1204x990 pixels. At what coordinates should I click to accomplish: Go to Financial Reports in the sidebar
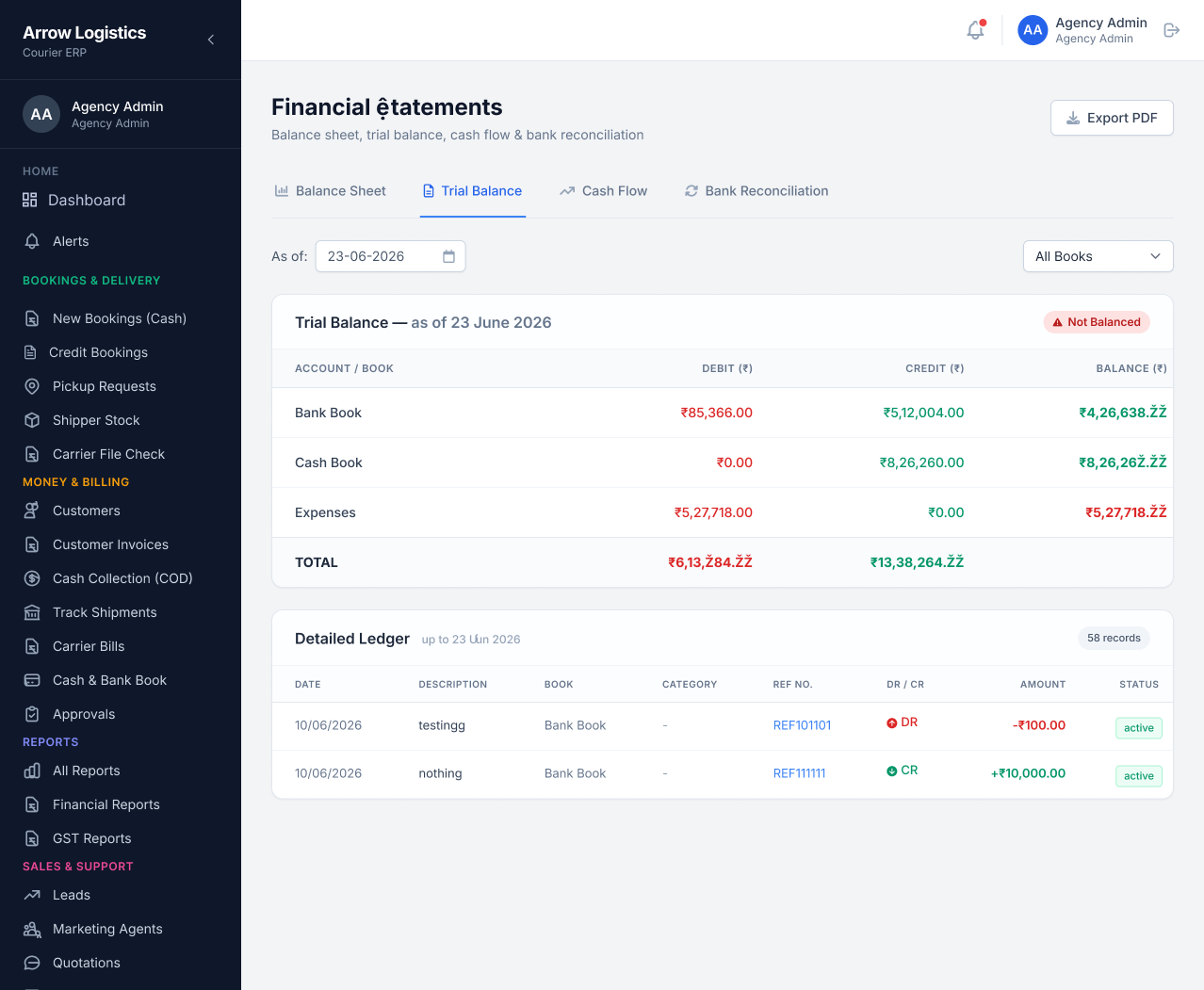pyautogui.click(x=106, y=804)
